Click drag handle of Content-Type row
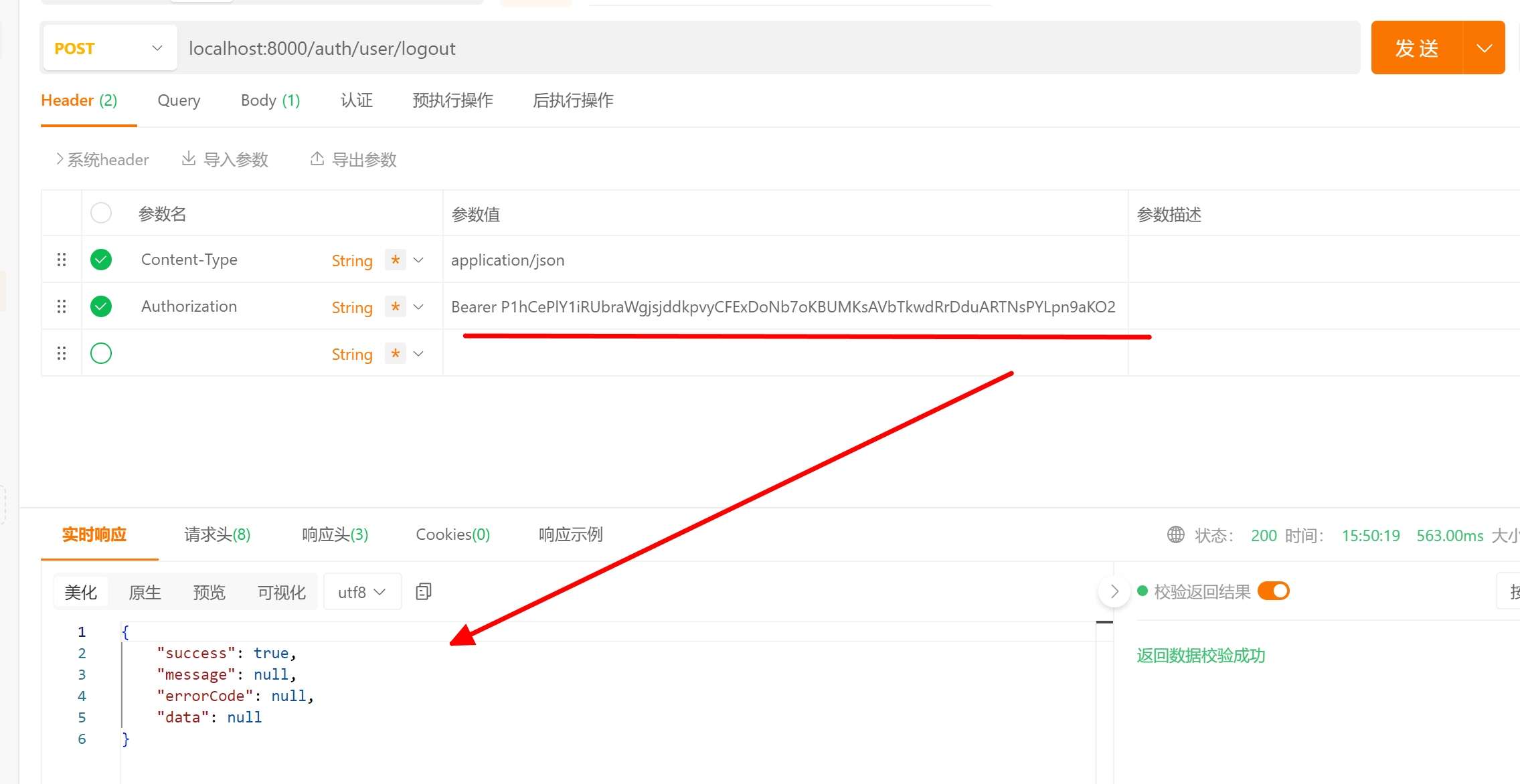The width and height of the screenshot is (1520, 784). (x=62, y=260)
